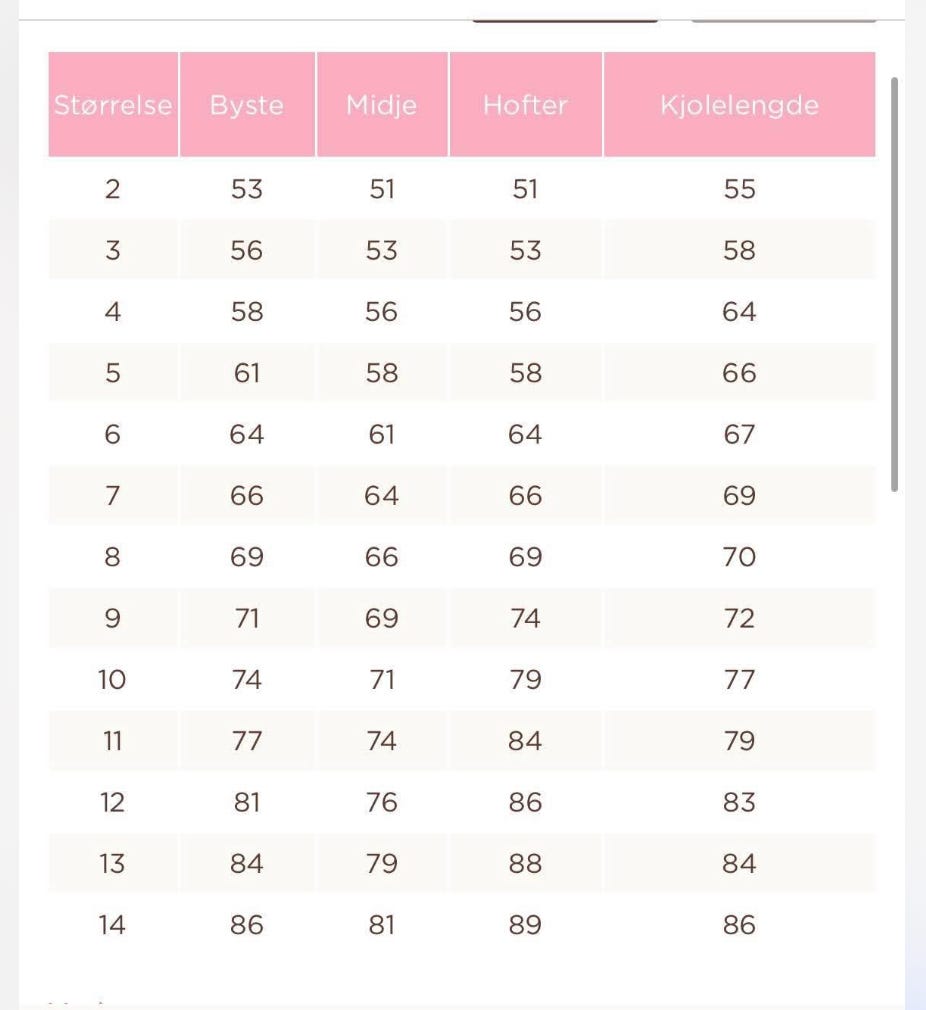Select Byste value 61 for size 5
The height and width of the screenshot is (1010, 926).
pyautogui.click(x=247, y=373)
